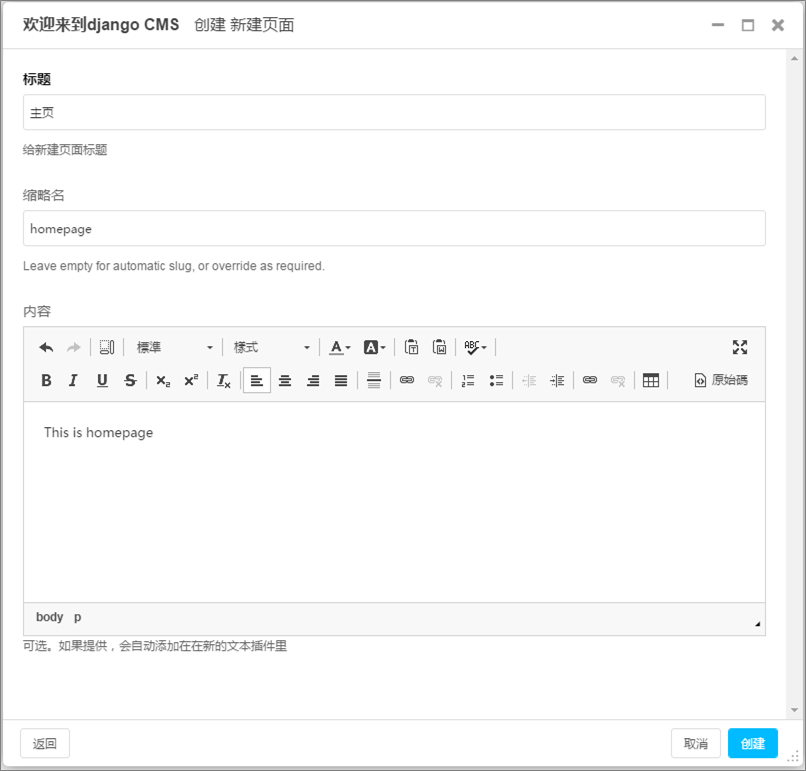
Task: Click paste from Word icon
Action: click(x=439, y=347)
